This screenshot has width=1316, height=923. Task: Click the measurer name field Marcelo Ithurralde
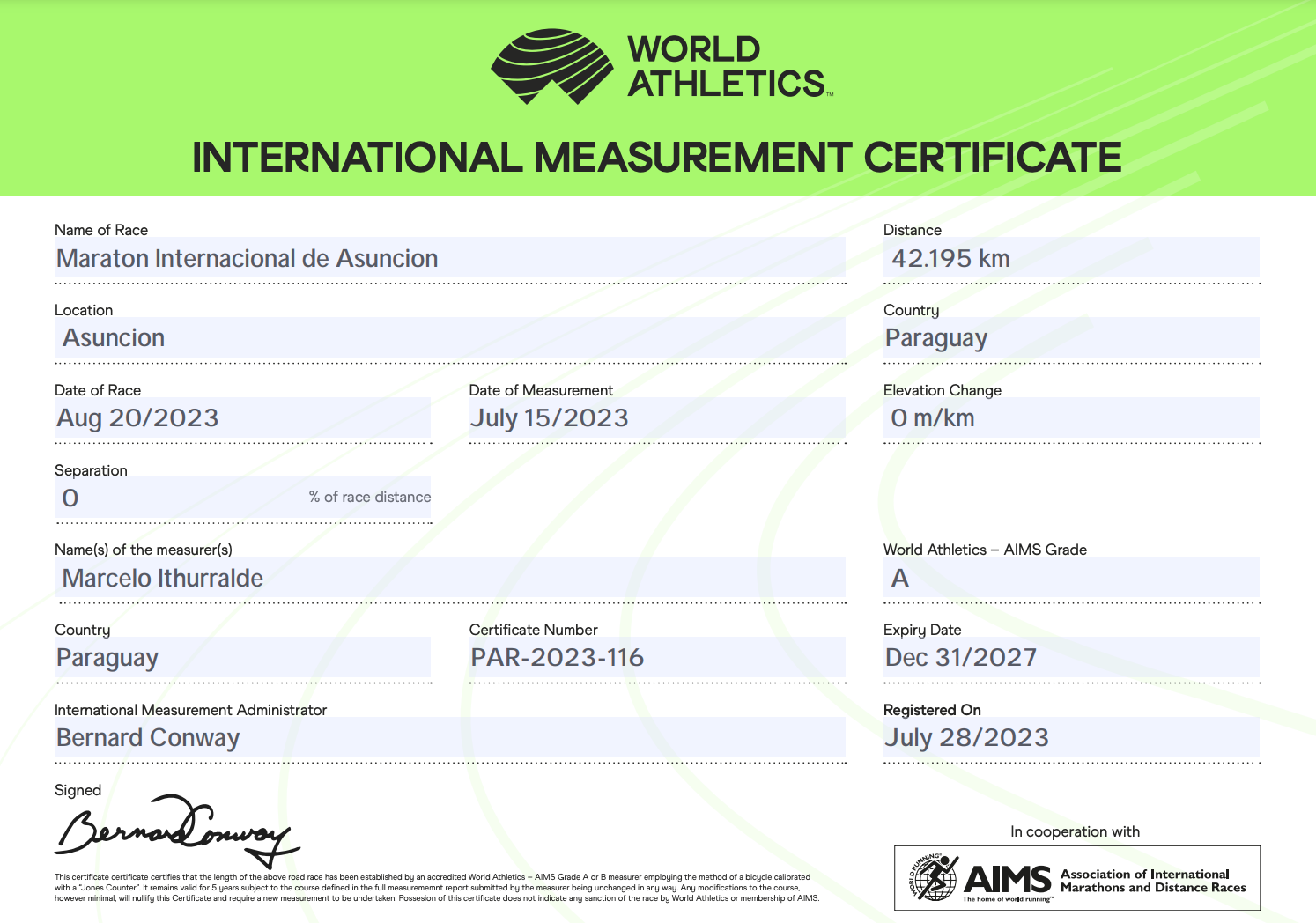[449, 579]
